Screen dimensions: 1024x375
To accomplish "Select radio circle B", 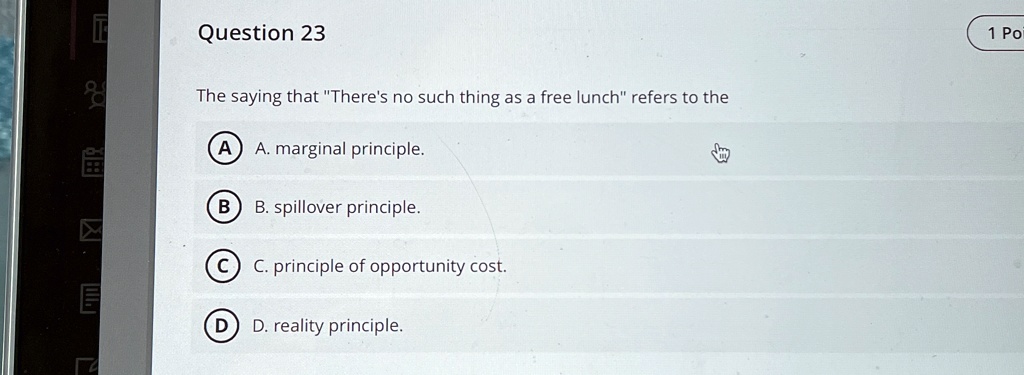I will [223, 208].
